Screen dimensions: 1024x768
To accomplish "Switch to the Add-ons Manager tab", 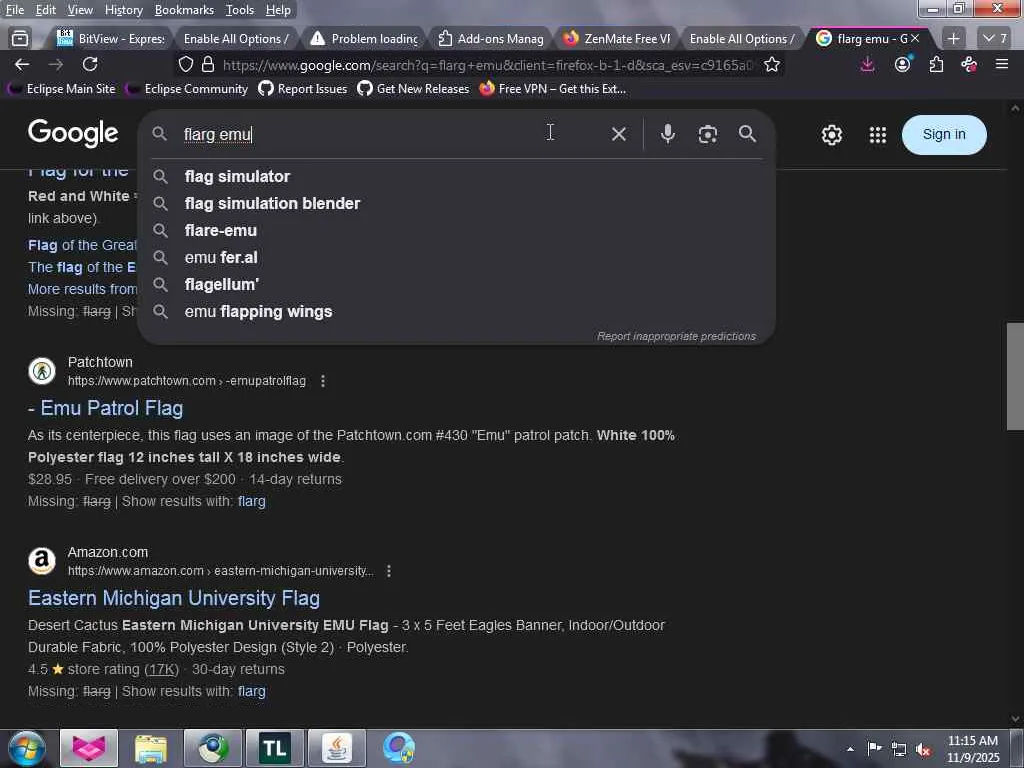I will (491, 39).
